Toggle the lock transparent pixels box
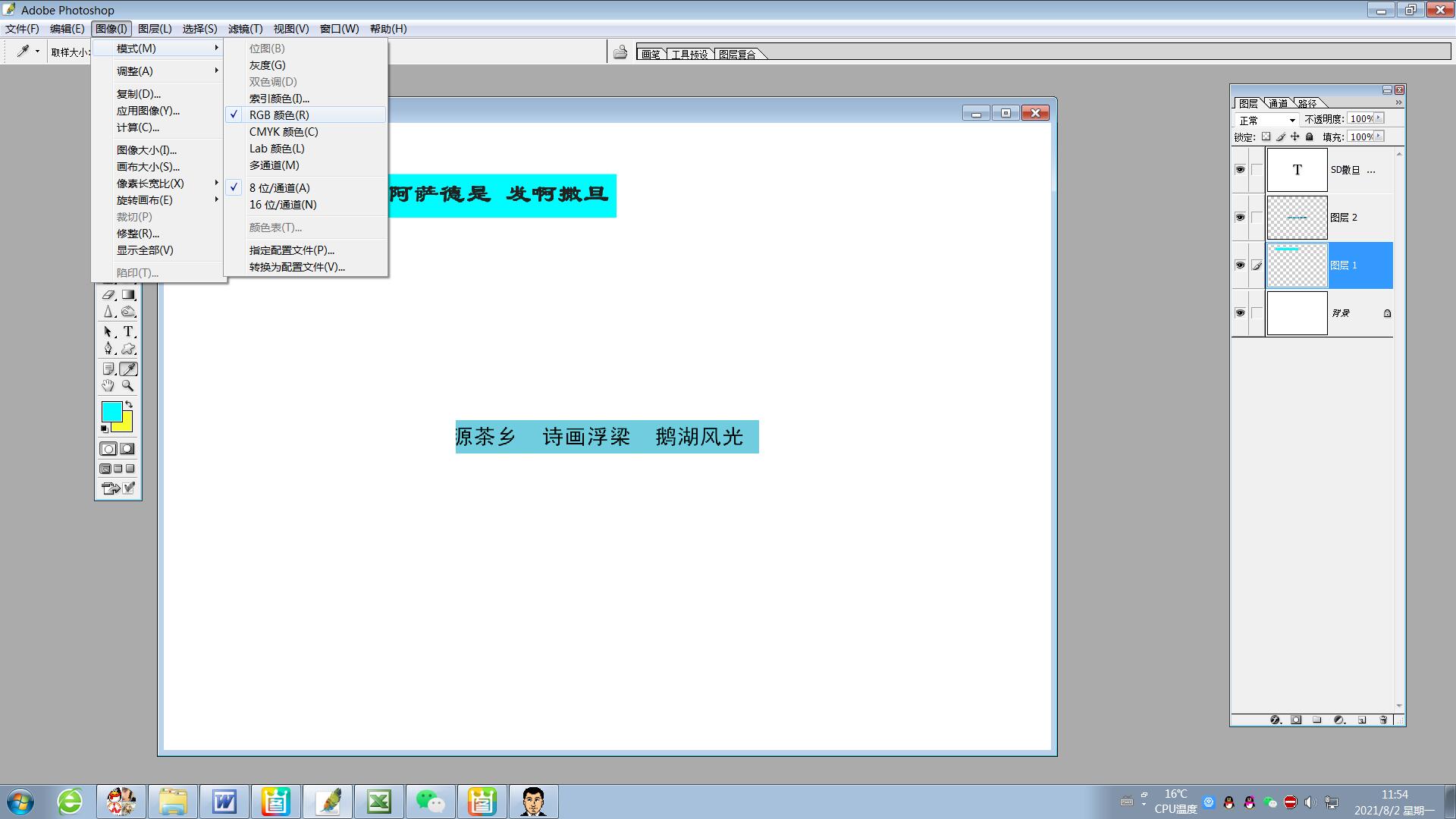 [x=1266, y=137]
